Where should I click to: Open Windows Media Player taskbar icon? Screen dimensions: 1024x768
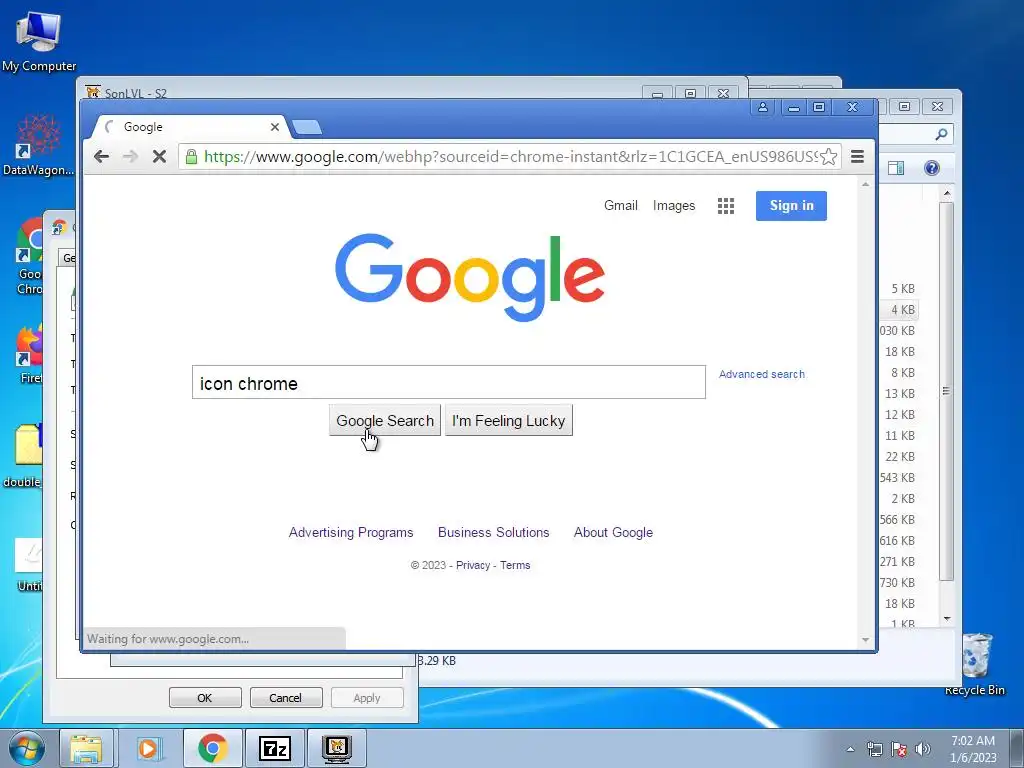[x=148, y=748]
